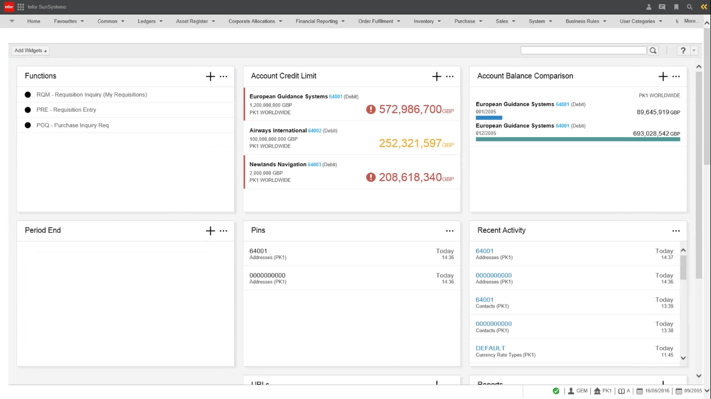The height and width of the screenshot is (399, 711).
Task: Open the Ledgers menu dropdown
Action: [x=150, y=21]
